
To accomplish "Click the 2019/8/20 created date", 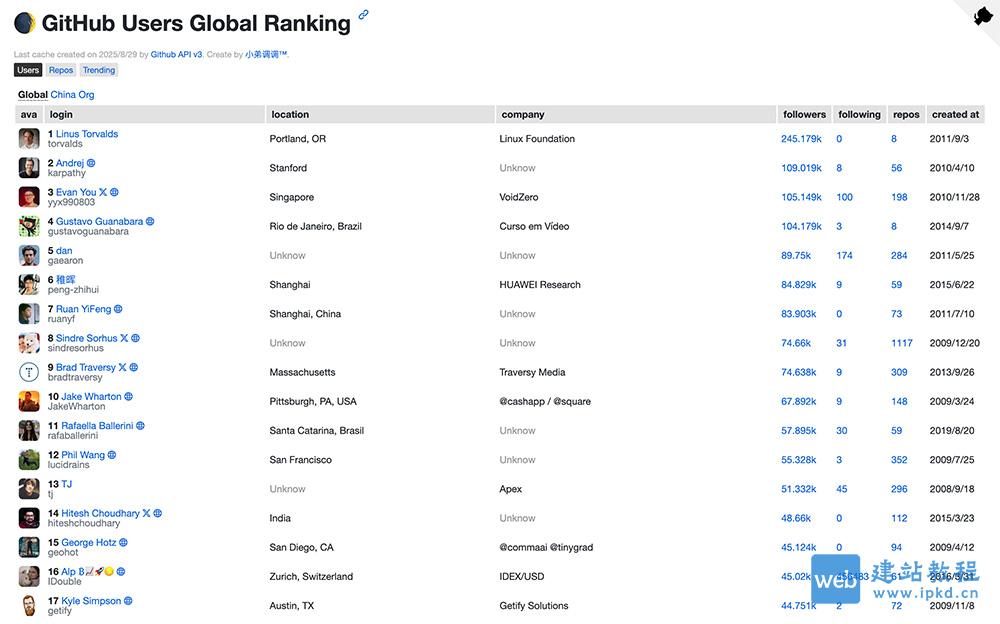I will pyautogui.click(x=952, y=431).
